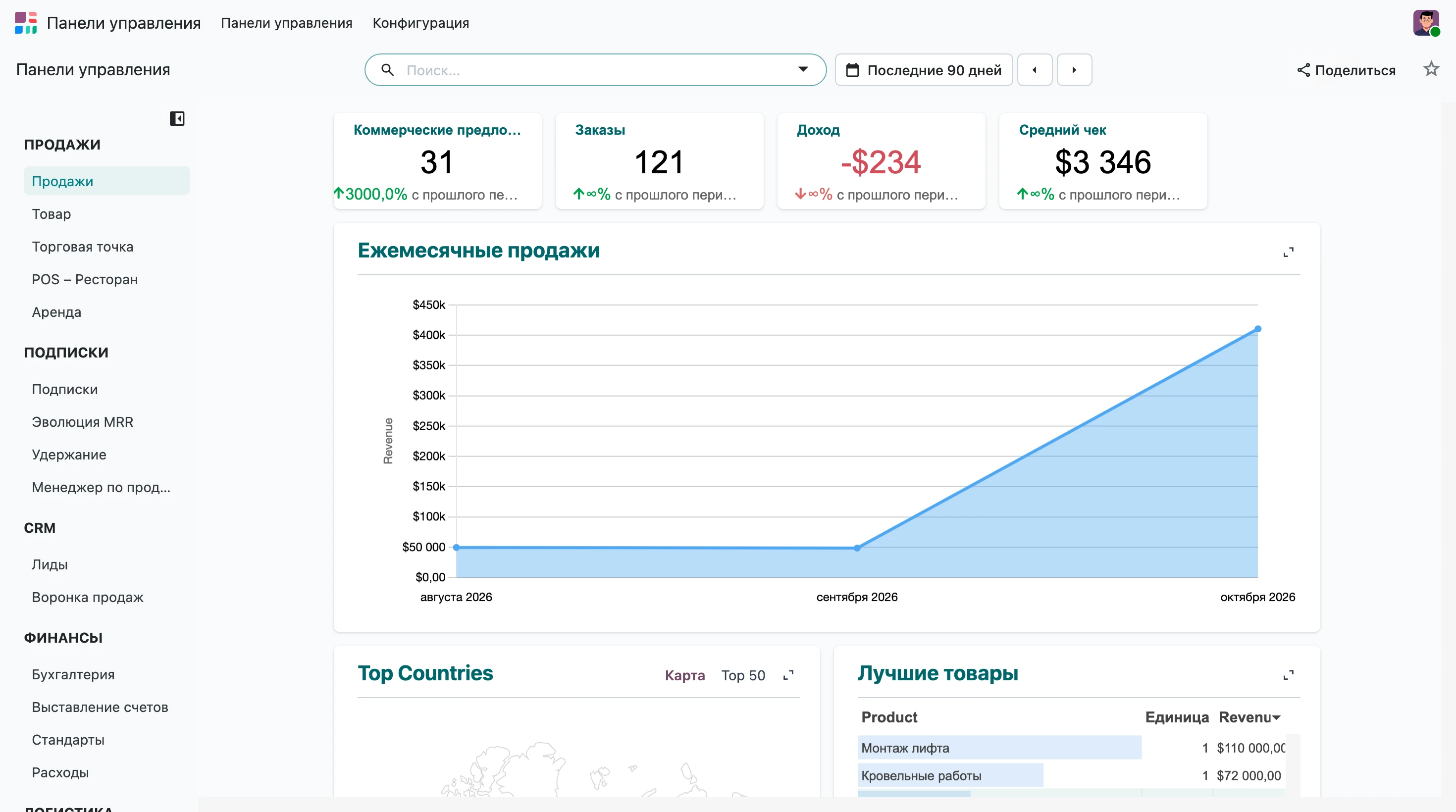Open the search options dropdown arrow
Image resolution: width=1456 pixels, height=812 pixels.
(x=803, y=69)
